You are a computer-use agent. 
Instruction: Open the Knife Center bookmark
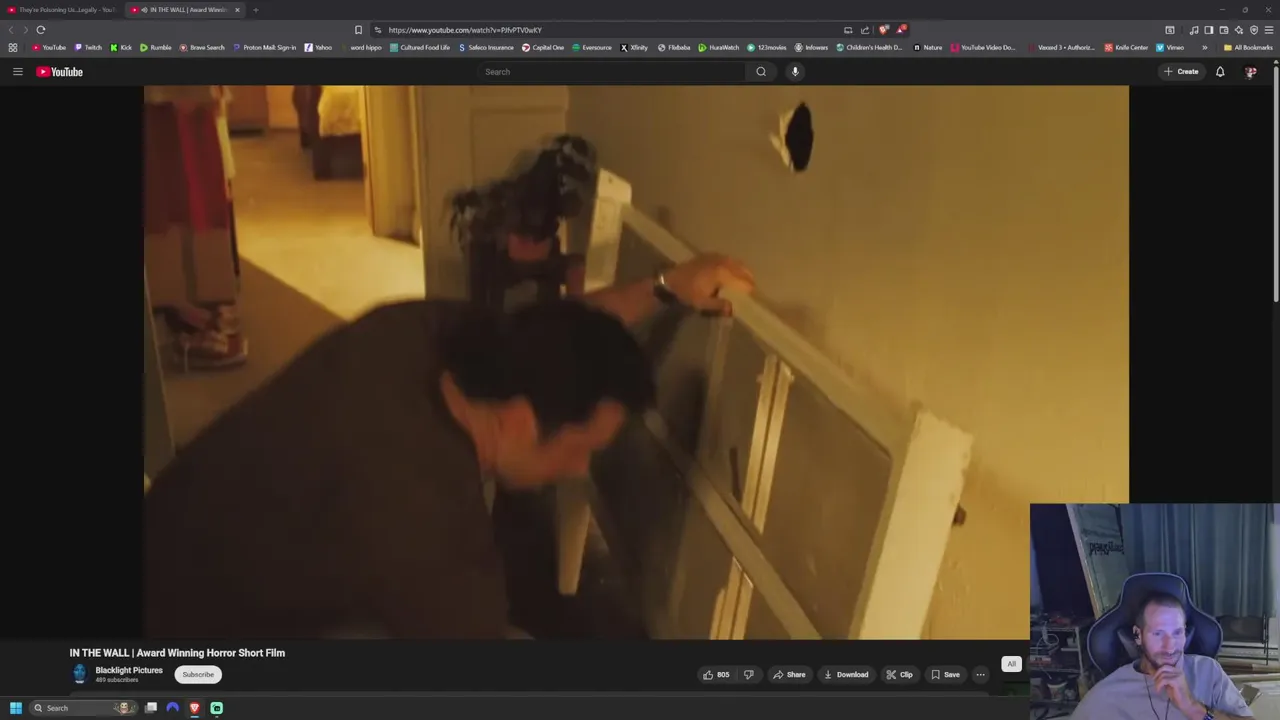[x=1126, y=47]
